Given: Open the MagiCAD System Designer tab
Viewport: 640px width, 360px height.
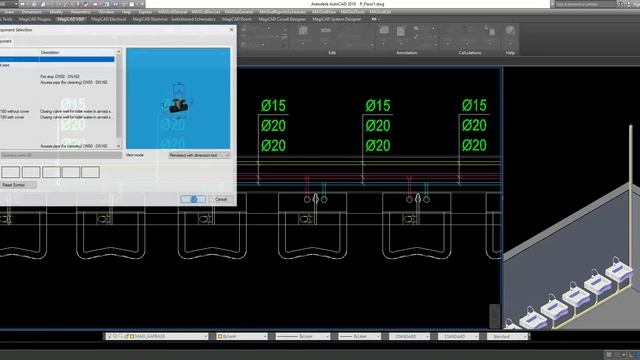Looking at the screenshot, I should 337,19.
